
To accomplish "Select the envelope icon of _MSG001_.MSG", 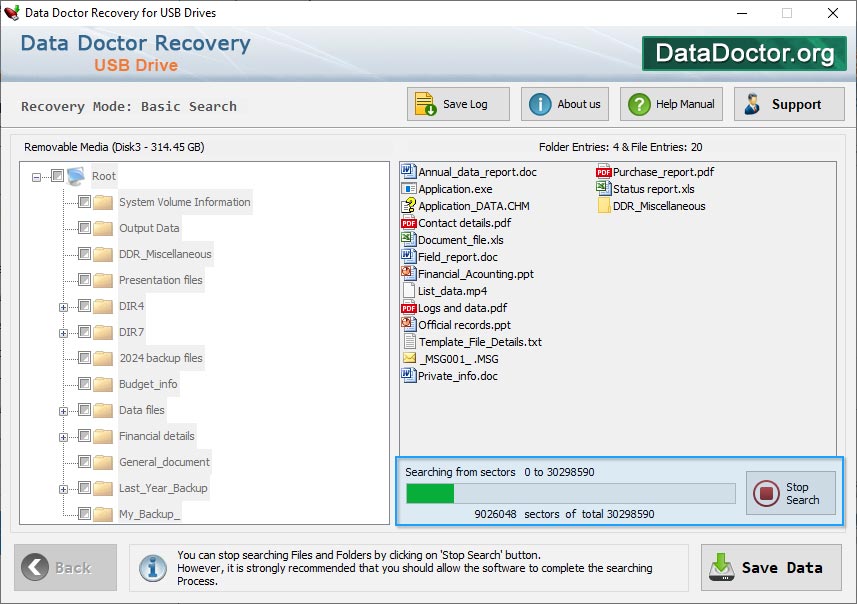I will [x=409, y=358].
